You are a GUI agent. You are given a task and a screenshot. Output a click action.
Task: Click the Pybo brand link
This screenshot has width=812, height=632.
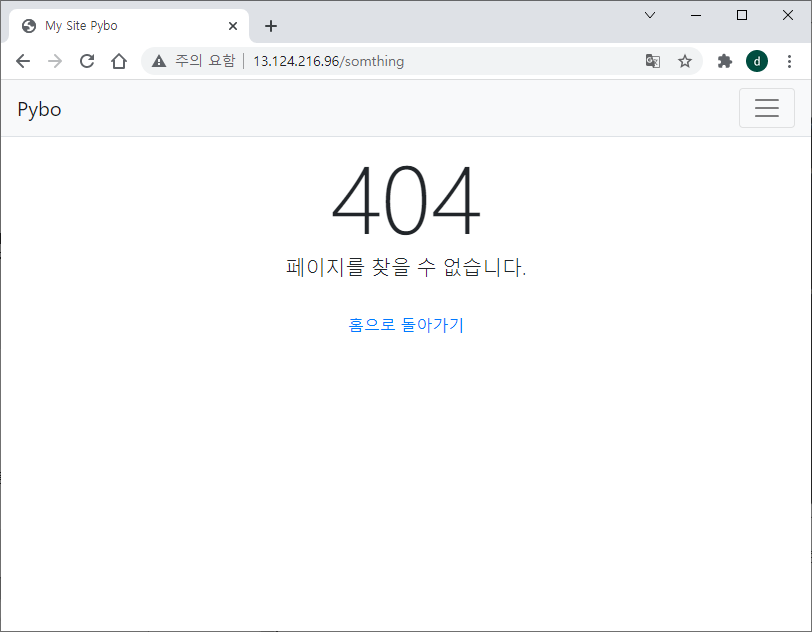tap(39, 109)
